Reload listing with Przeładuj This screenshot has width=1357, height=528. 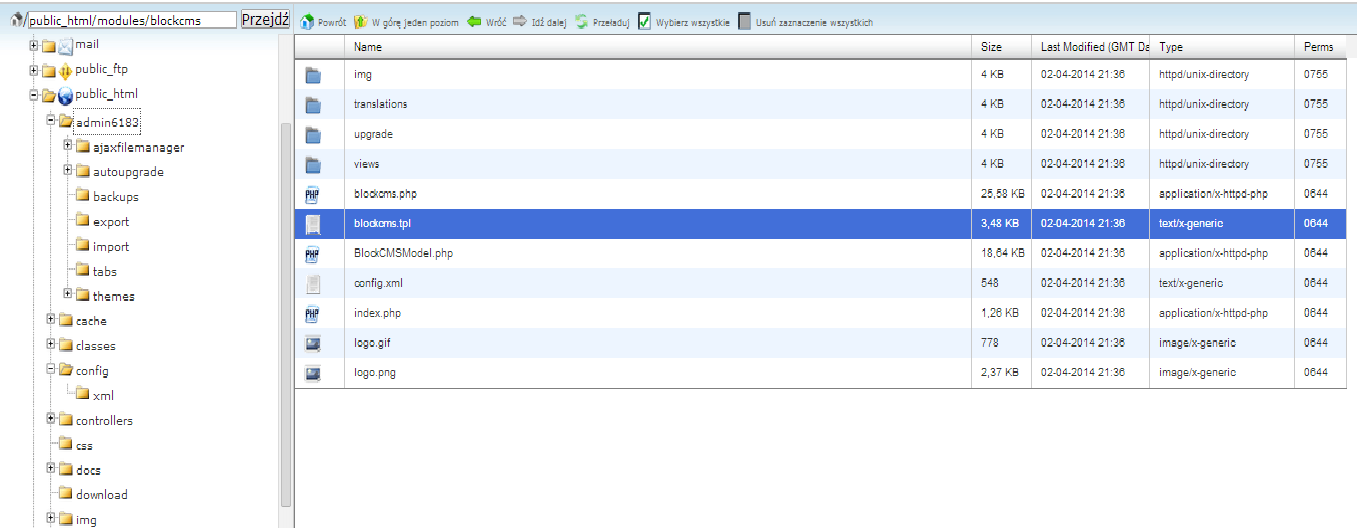(x=601, y=22)
